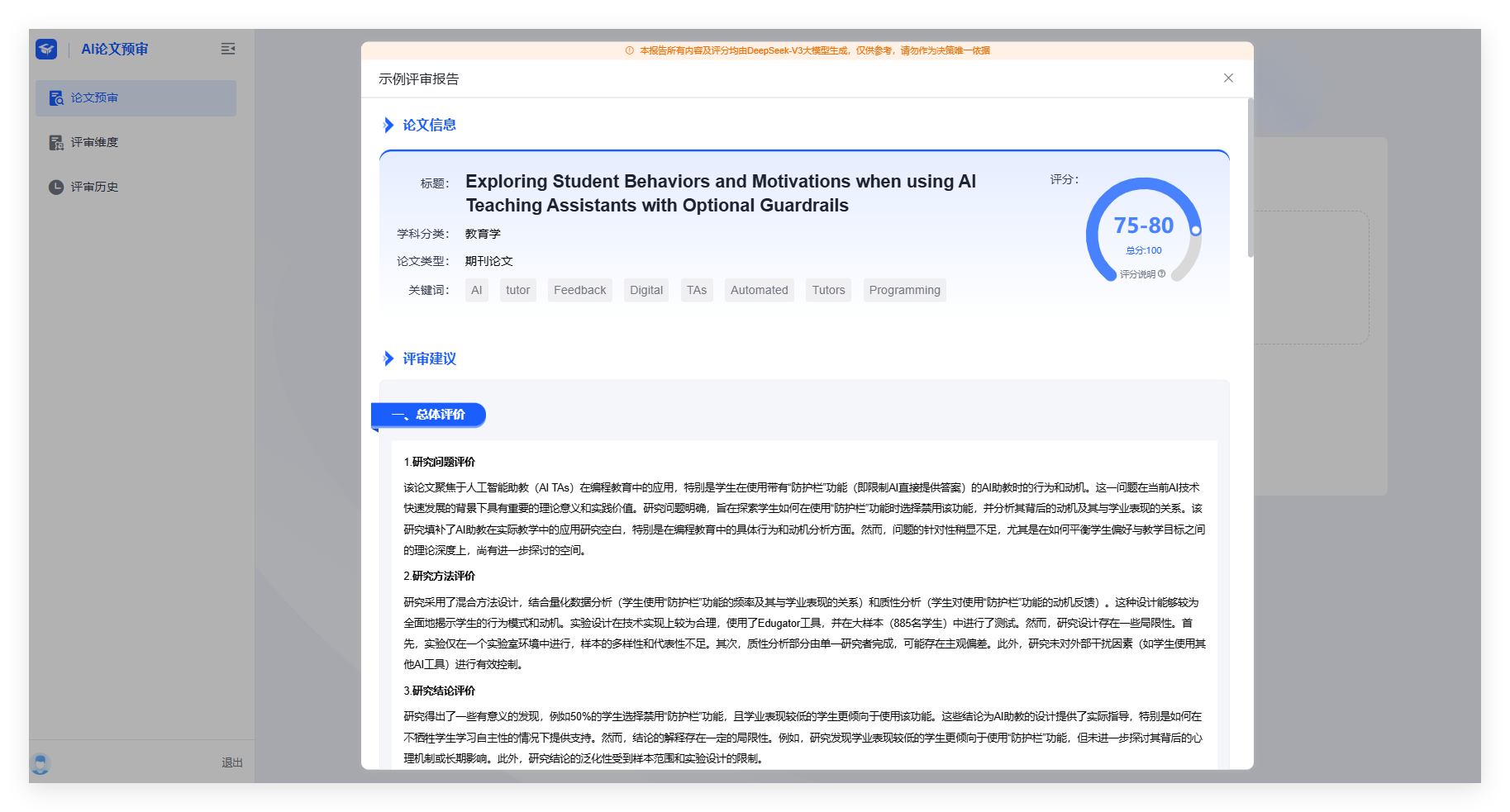Collapse the sidebar with the menu fold icon
This screenshot has width=1510, height=812.
pos(228,50)
